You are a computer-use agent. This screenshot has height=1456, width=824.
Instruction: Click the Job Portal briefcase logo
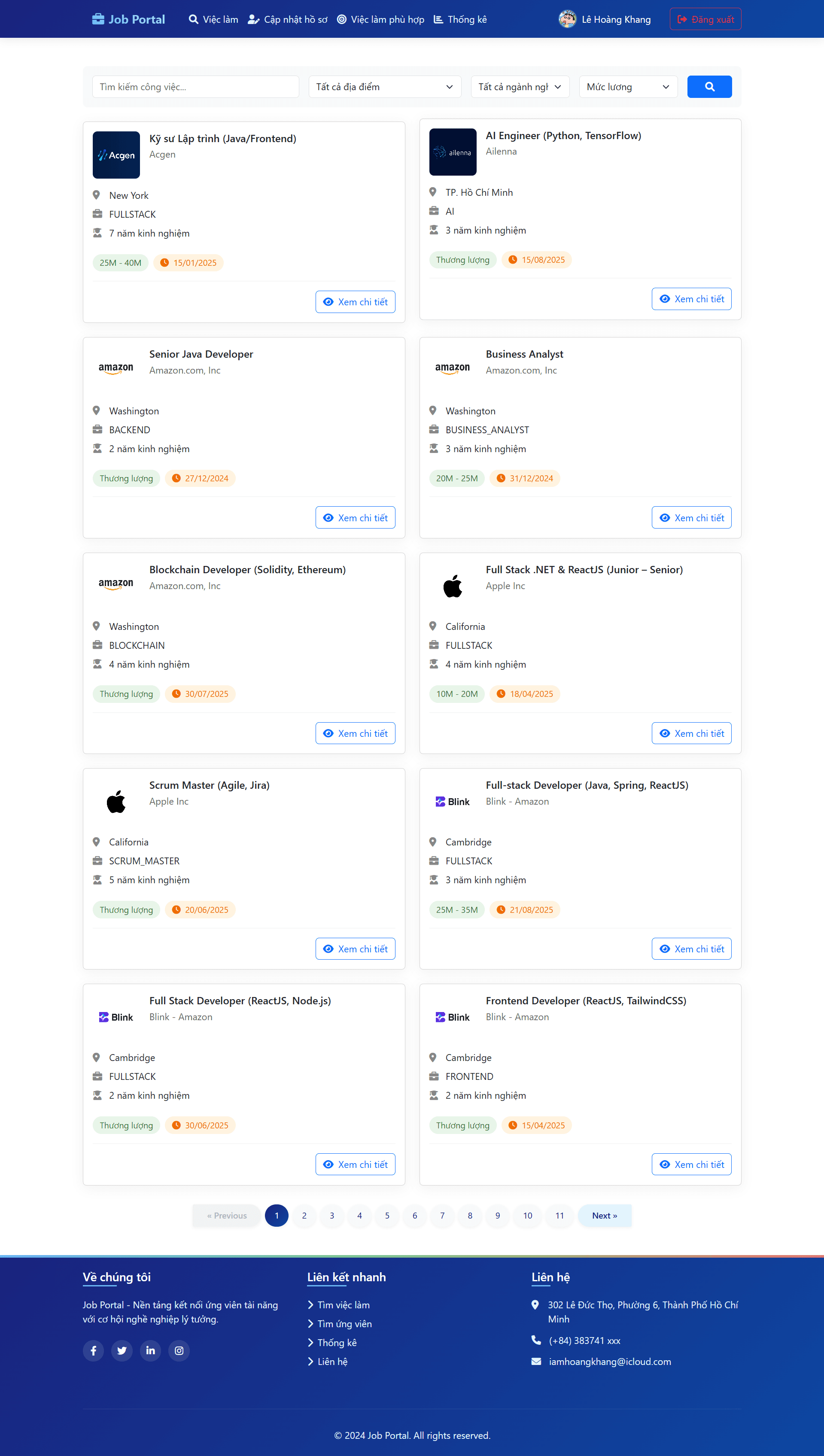[x=128, y=19]
